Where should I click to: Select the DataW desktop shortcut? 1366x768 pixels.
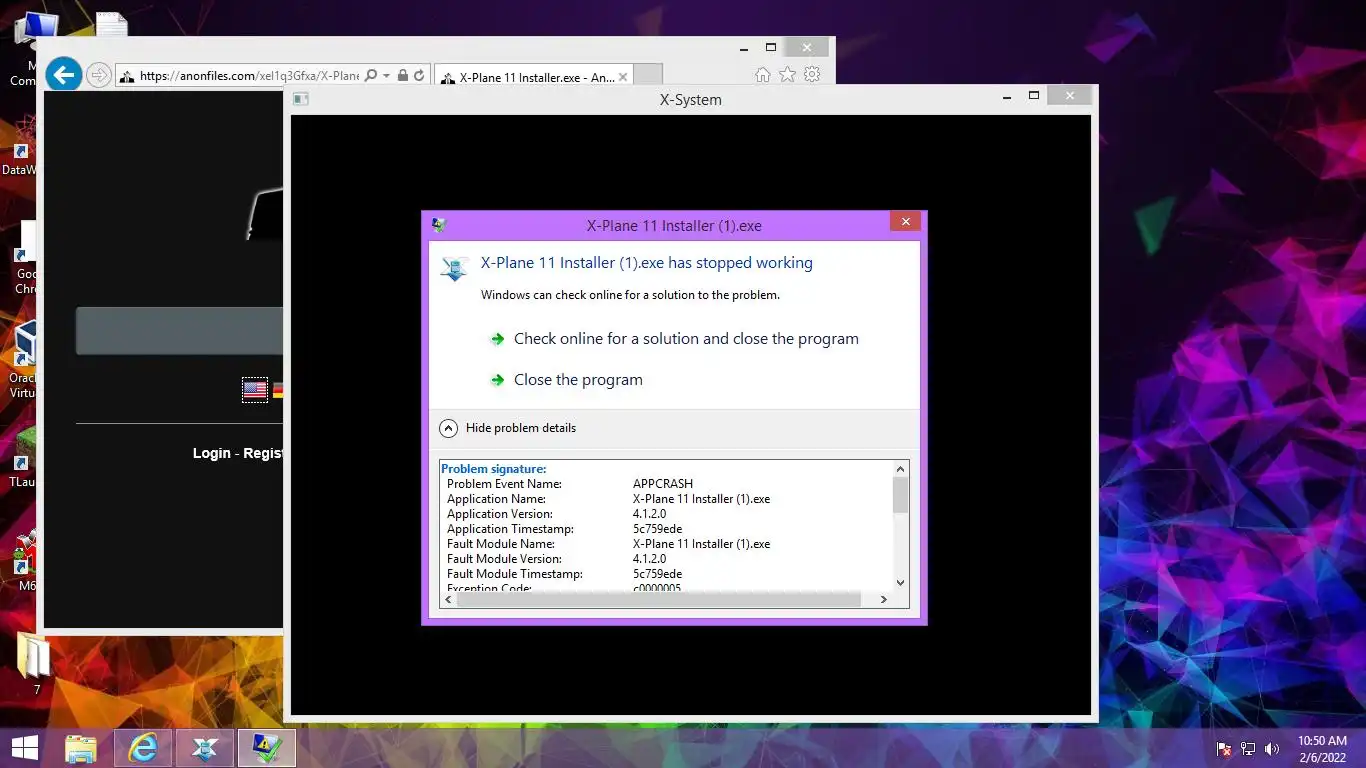[19, 147]
